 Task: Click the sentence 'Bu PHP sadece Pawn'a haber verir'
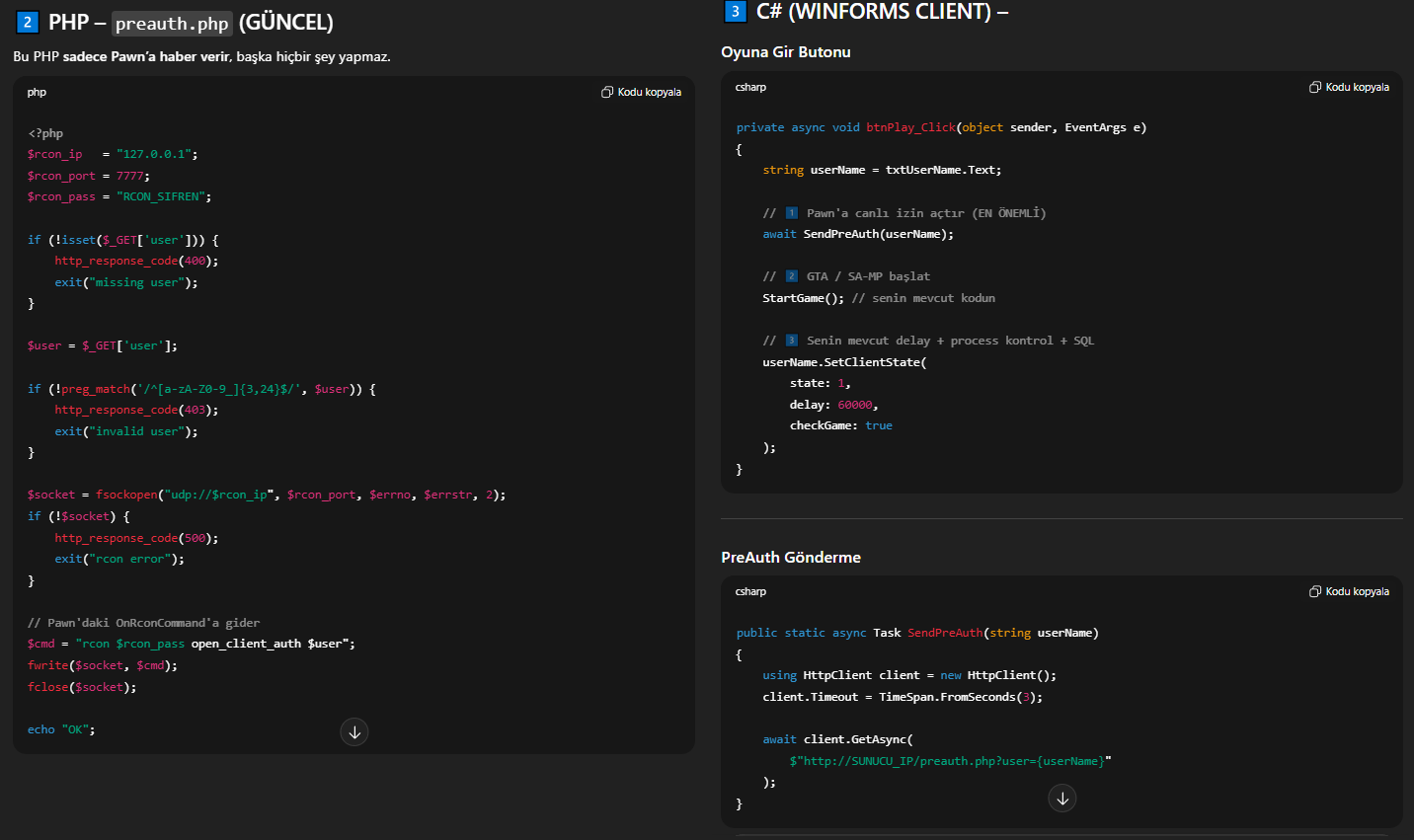pyautogui.click(x=121, y=56)
